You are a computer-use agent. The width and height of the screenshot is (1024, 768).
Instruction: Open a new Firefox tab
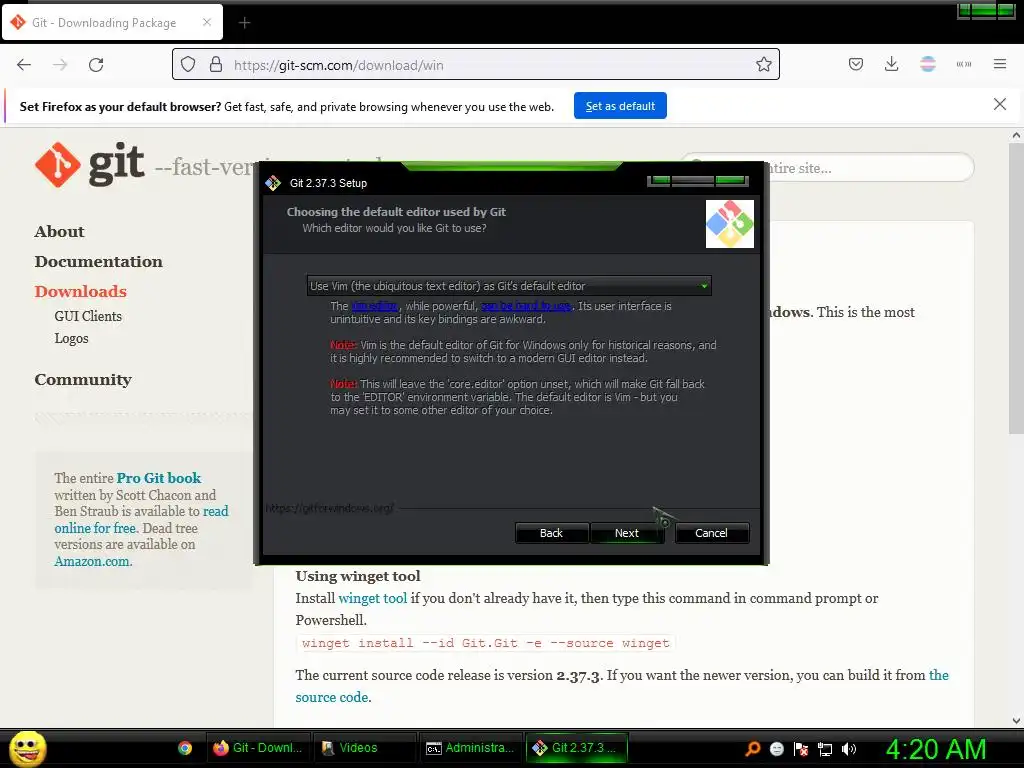pos(244,23)
